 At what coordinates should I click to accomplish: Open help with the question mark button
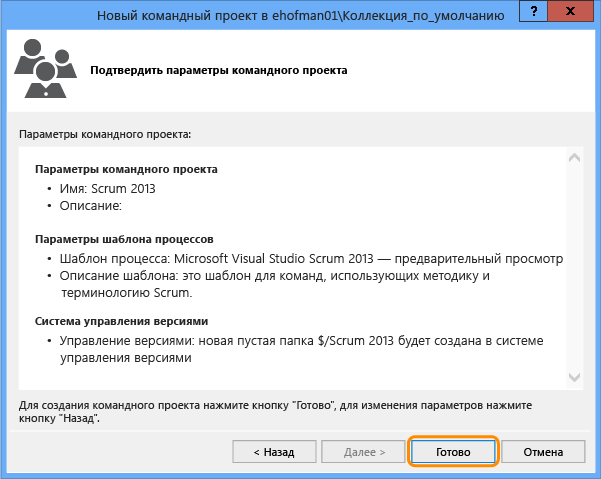point(534,11)
